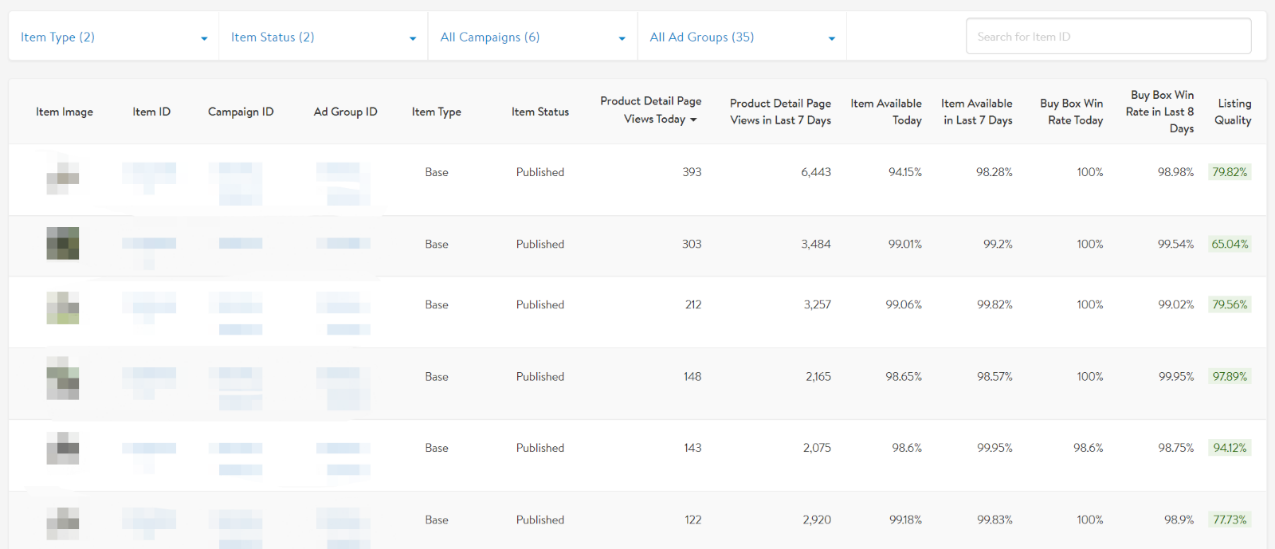
Task: Select the Campaign ID column header
Action: [240, 112]
